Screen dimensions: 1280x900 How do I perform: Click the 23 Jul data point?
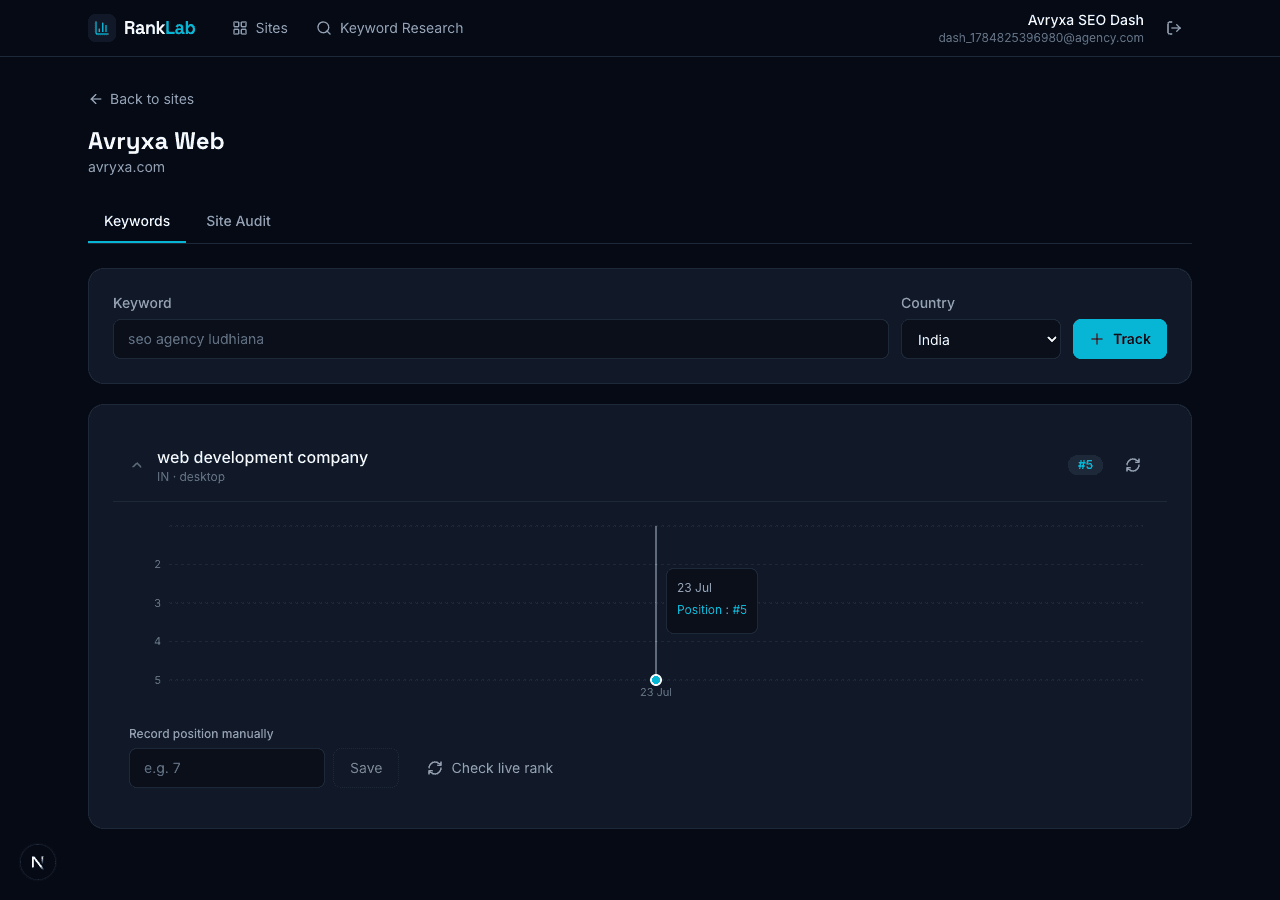pyautogui.click(x=656, y=680)
